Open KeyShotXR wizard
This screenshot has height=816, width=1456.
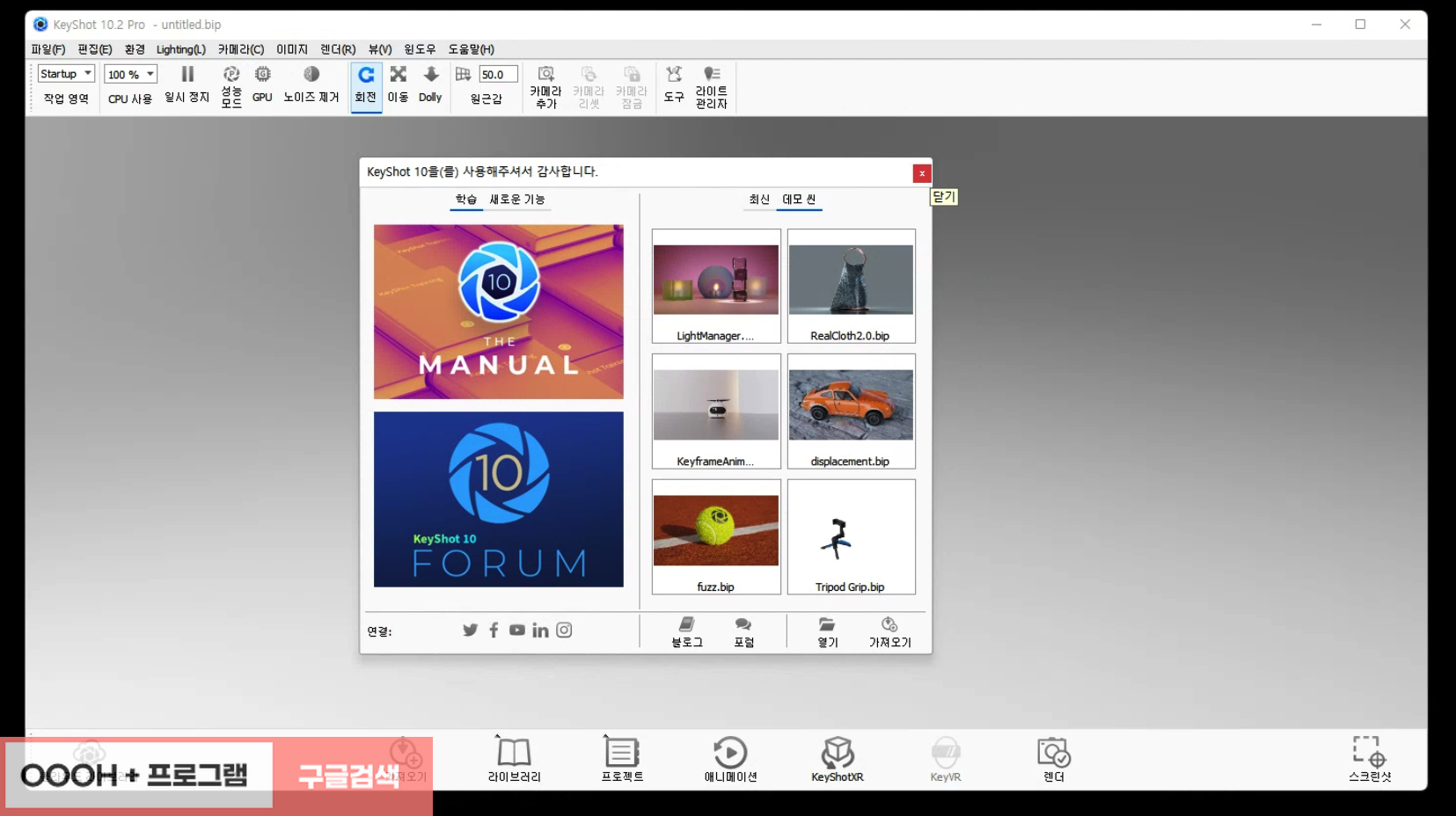click(838, 760)
